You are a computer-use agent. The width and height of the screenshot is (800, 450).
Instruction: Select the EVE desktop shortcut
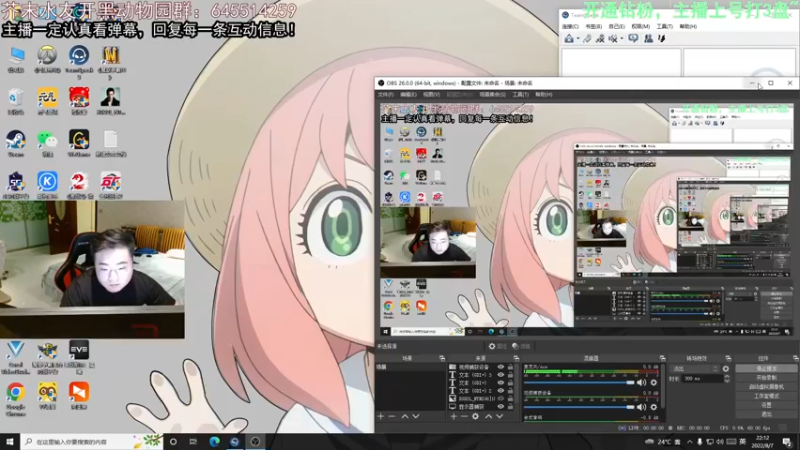point(79,356)
